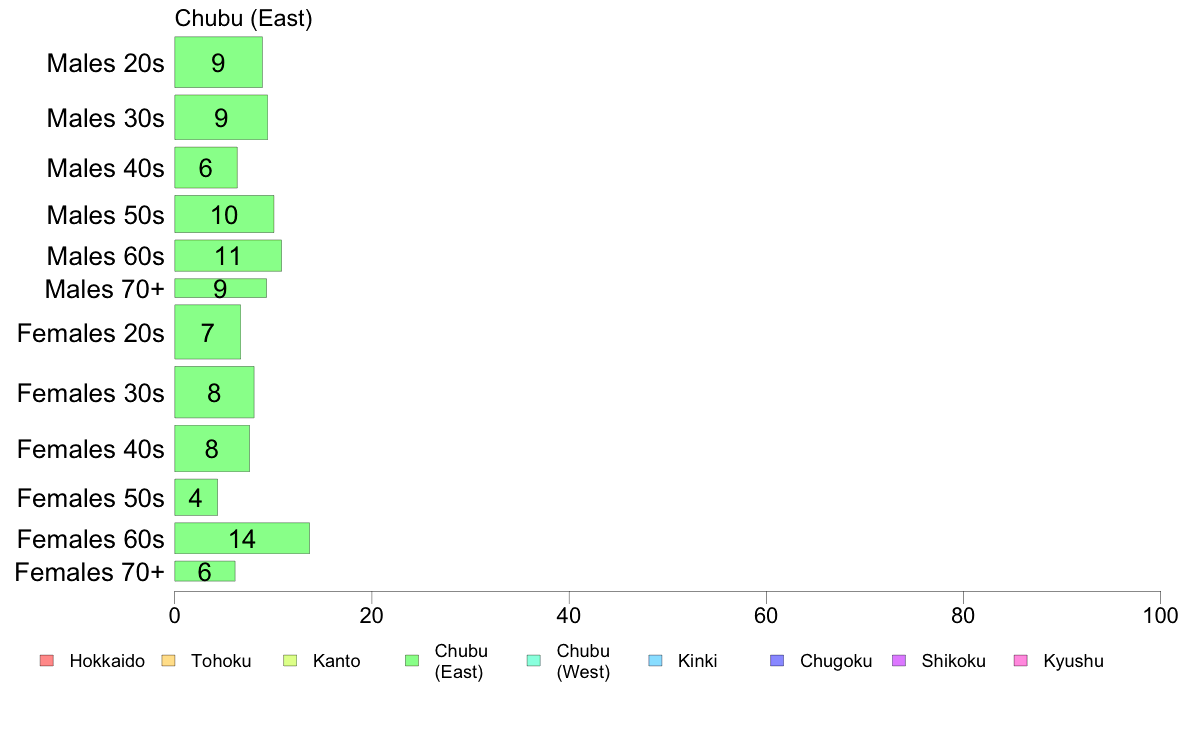
Task: Click the Females 50s bar showing 4
Action: click(196, 497)
